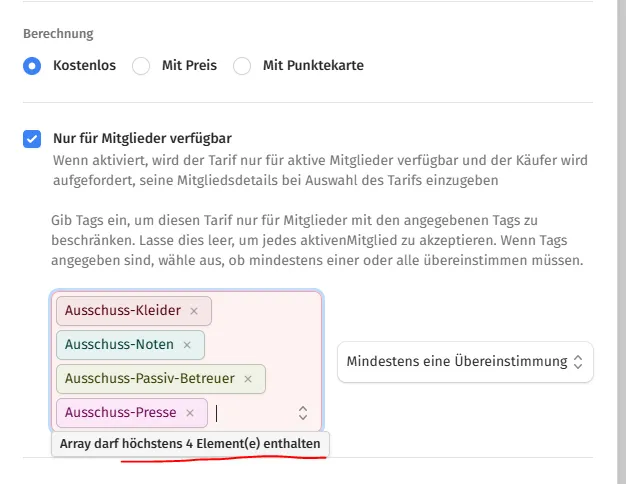
Task: Open Mindestens eine Übereinstimmung dropdown
Action: (x=465, y=362)
